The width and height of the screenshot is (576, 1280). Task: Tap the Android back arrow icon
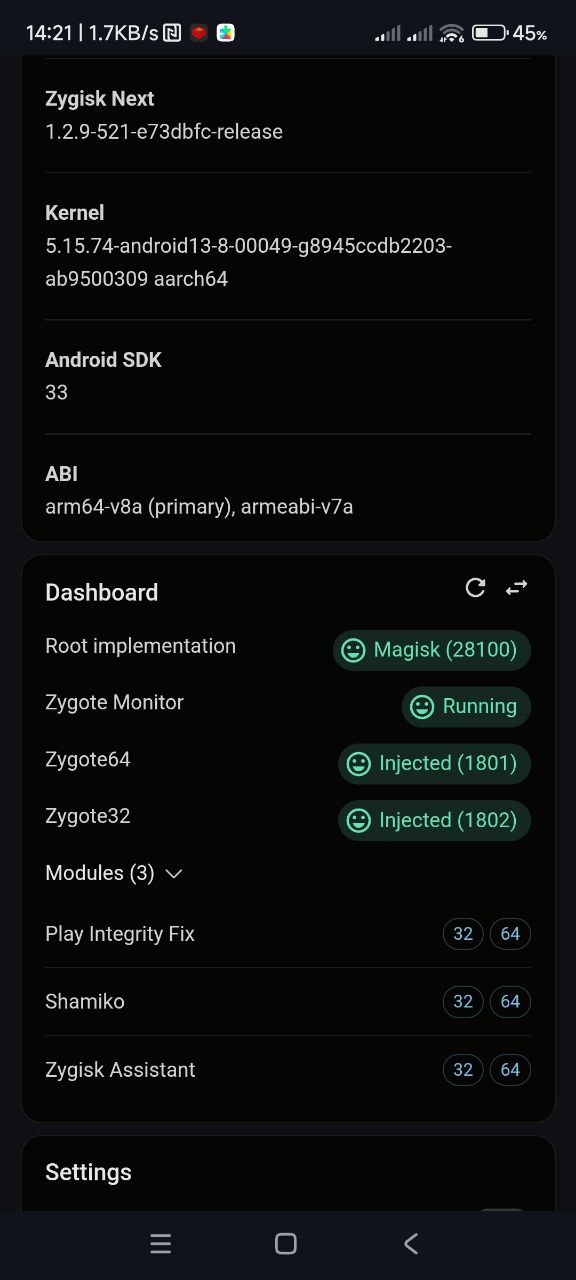(x=411, y=1243)
